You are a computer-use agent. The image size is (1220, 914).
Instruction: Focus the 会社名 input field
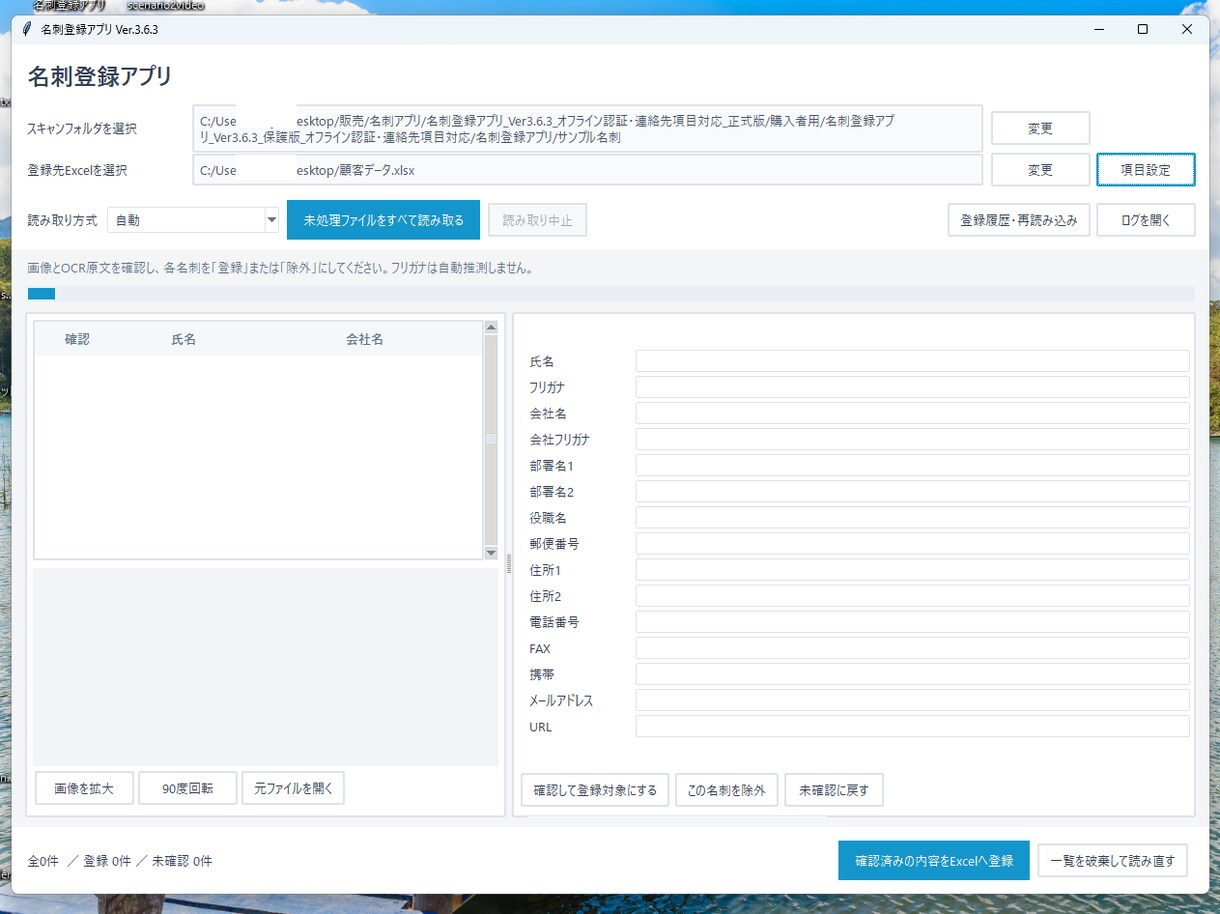(912, 413)
